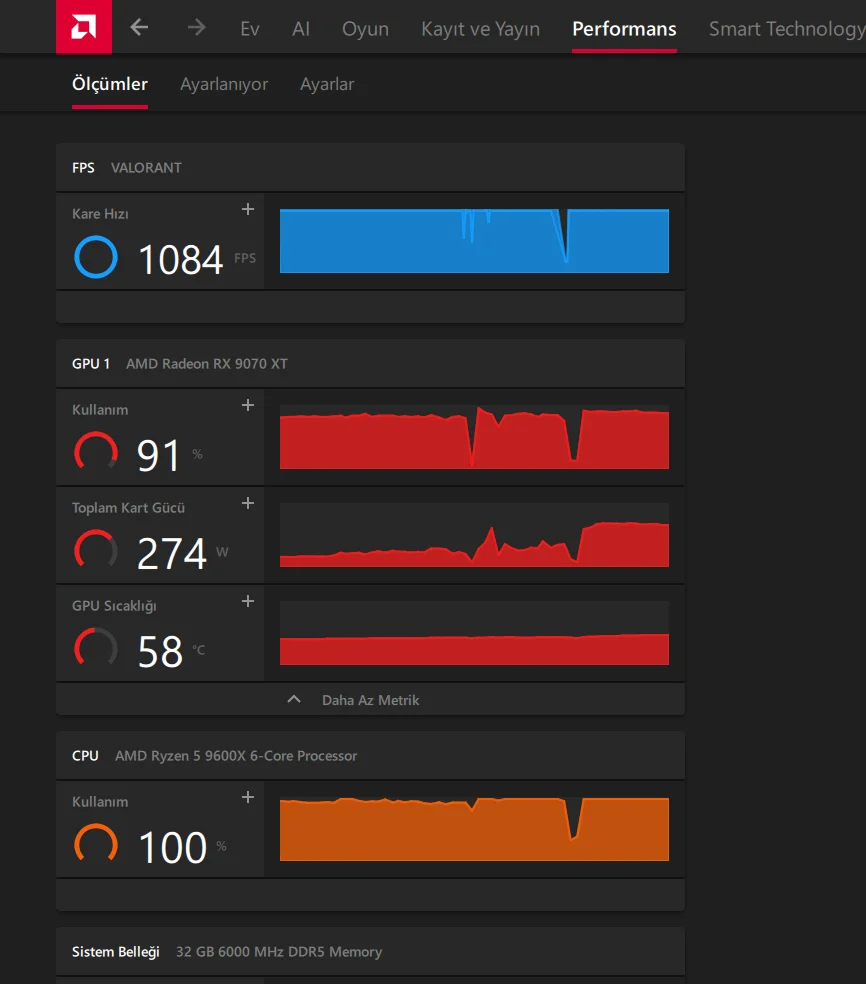This screenshot has height=984, width=866.
Task: Click the Toplam Kart Gücü graph
Action: pos(474,535)
